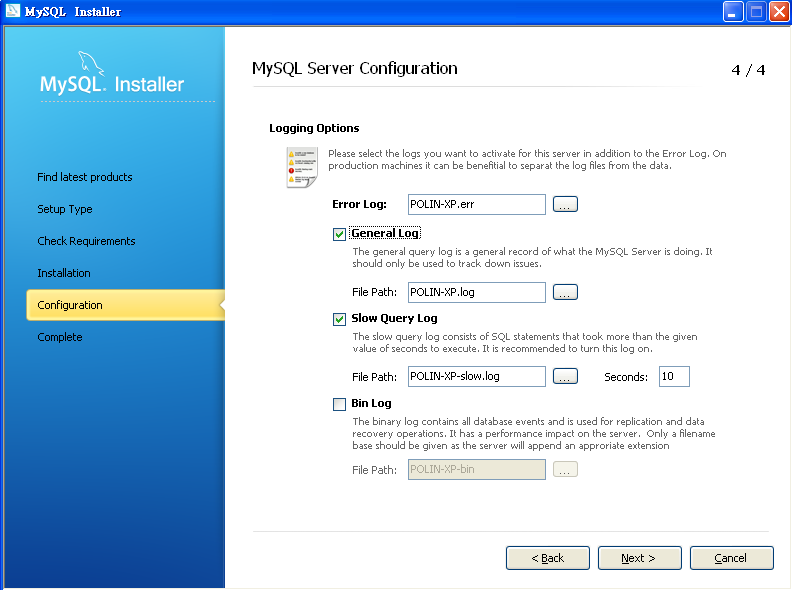Change the slow query Seconds value
The height and width of the screenshot is (590, 792).
click(674, 376)
